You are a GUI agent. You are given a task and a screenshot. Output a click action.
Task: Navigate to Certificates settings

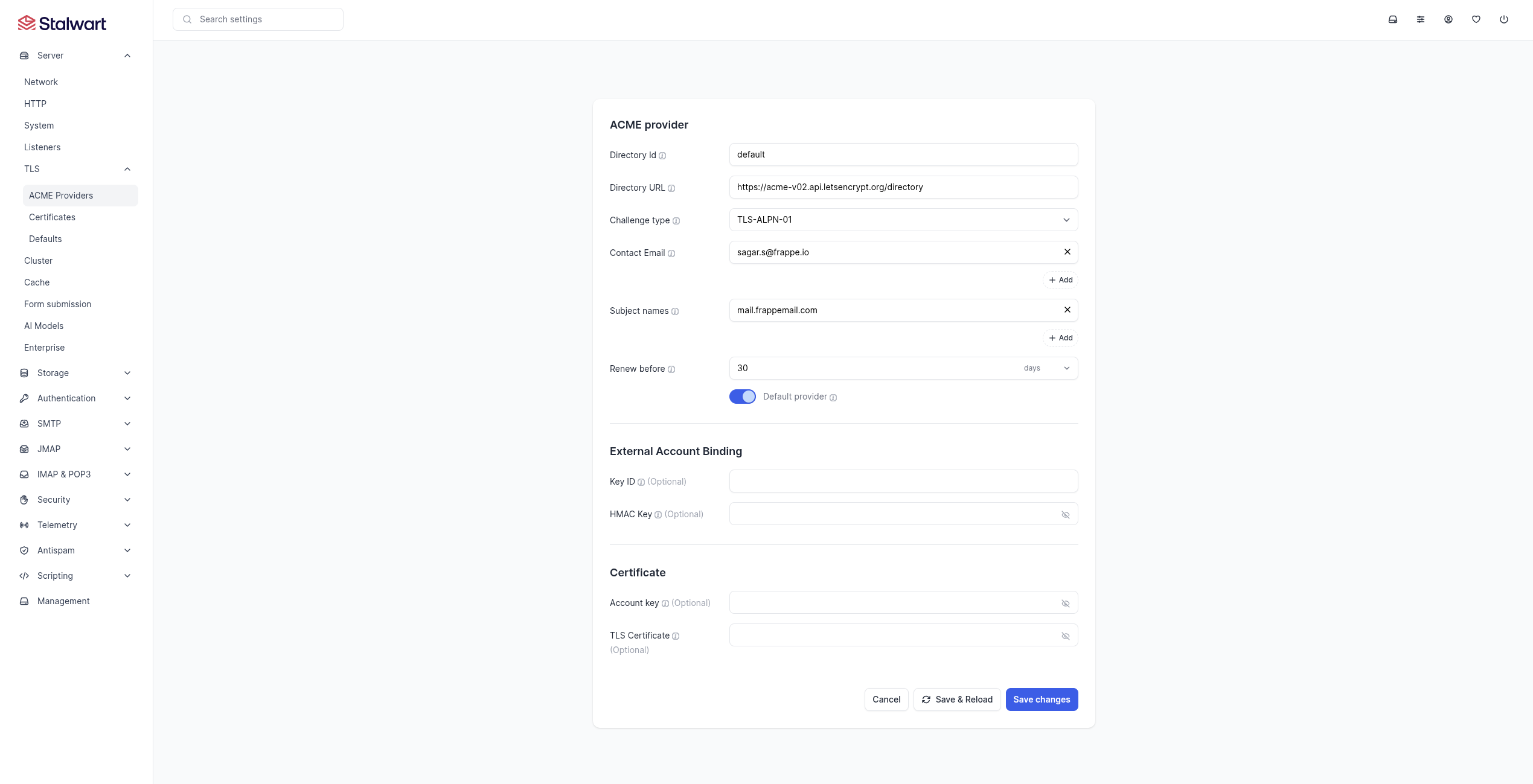pyautogui.click(x=52, y=217)
